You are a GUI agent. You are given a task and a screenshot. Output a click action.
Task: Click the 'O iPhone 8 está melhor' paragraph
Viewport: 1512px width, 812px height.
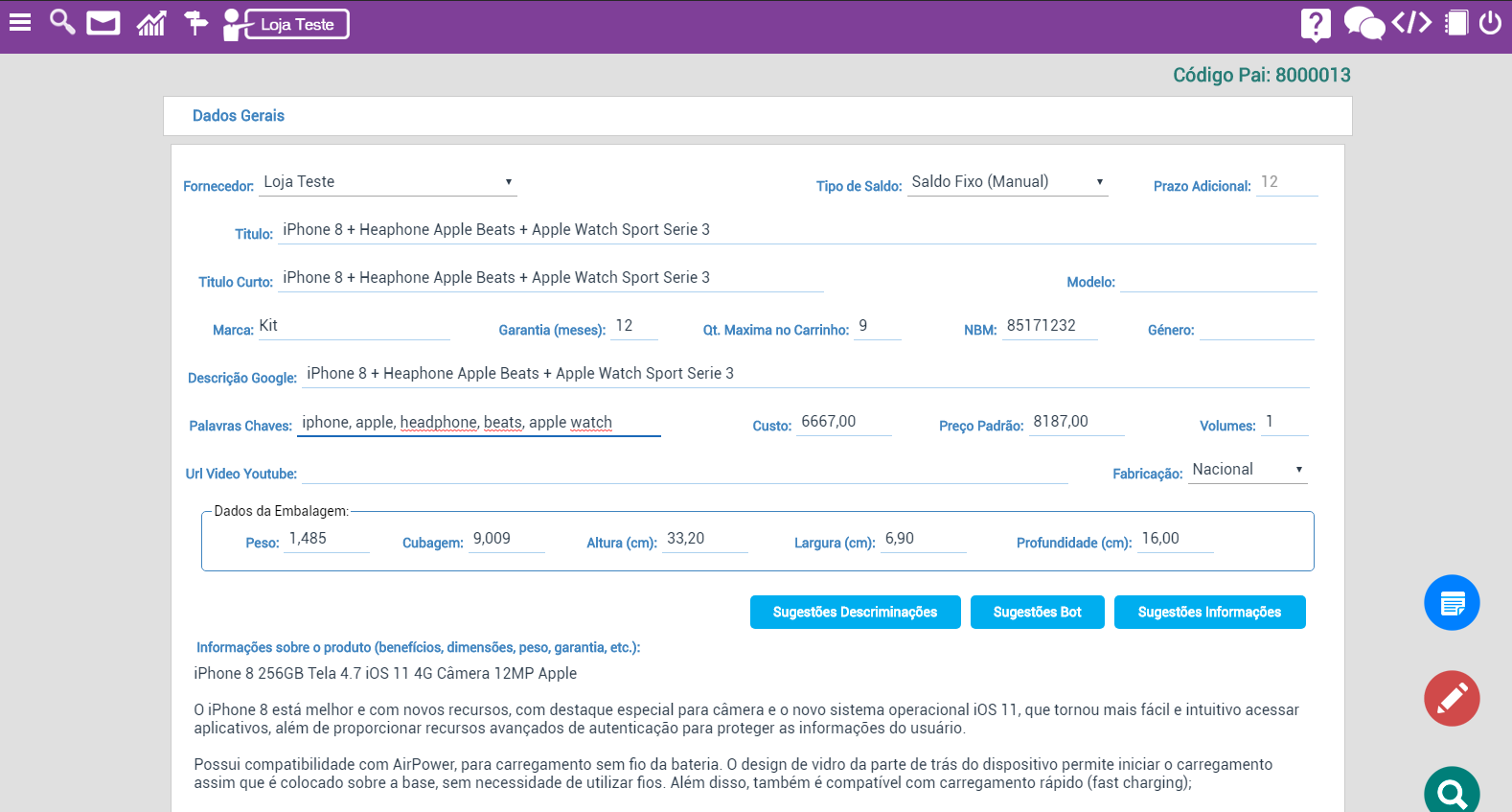click(746, 719)
